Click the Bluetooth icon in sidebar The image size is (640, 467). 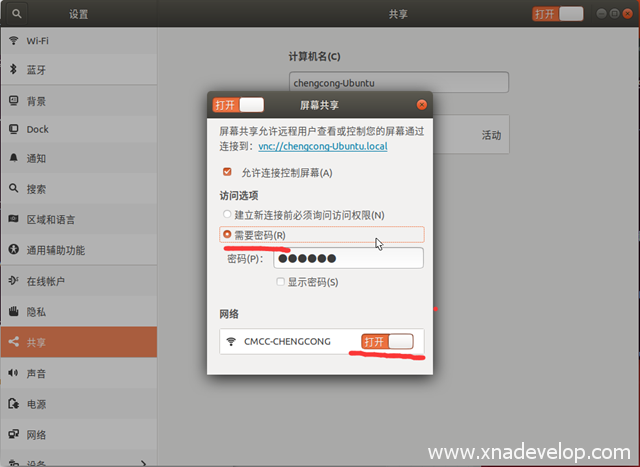(13, 70)
